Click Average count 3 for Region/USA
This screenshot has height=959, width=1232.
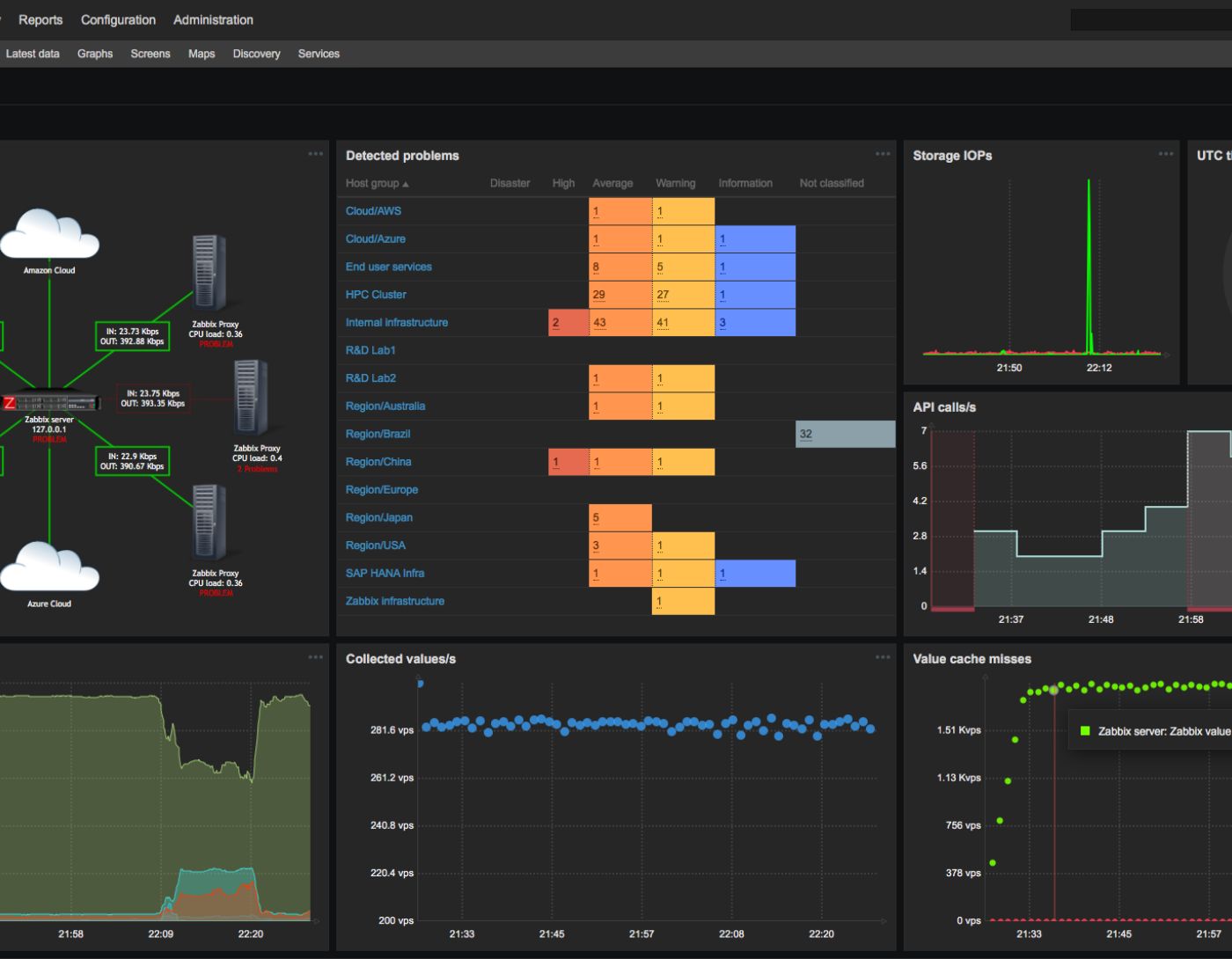[596, 545]
